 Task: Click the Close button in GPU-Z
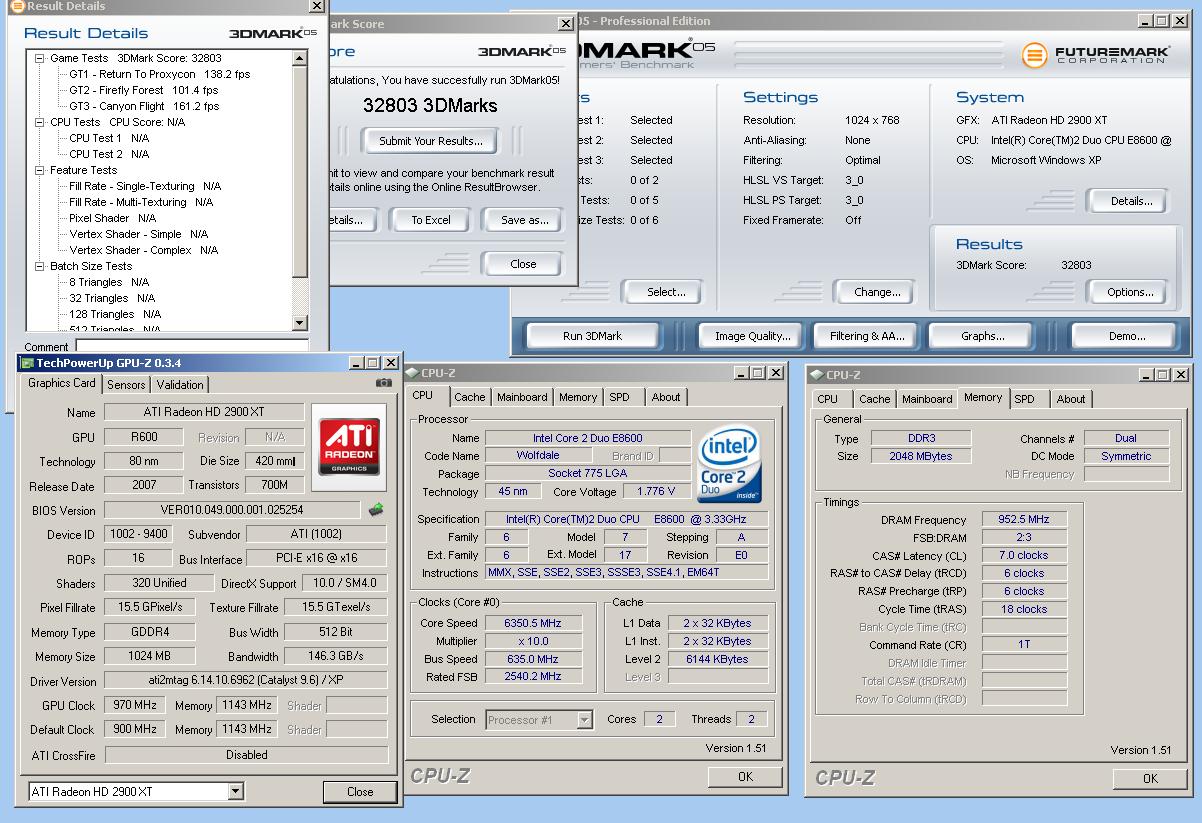[x=360, y=791]
